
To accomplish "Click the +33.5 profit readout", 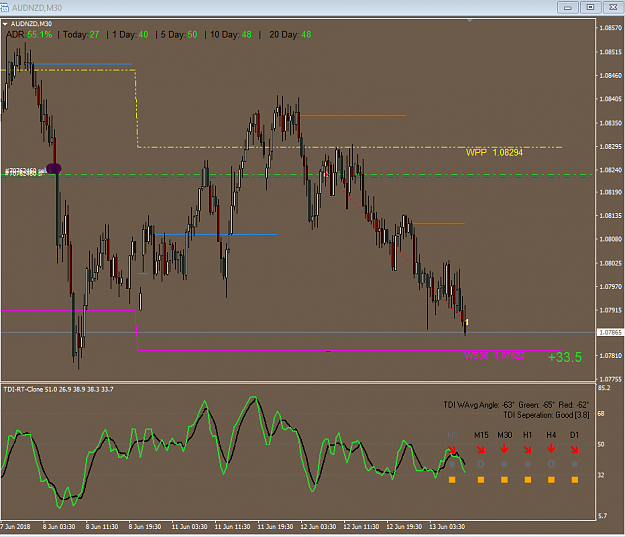I will pyautogui.click(x=565, y=357).
